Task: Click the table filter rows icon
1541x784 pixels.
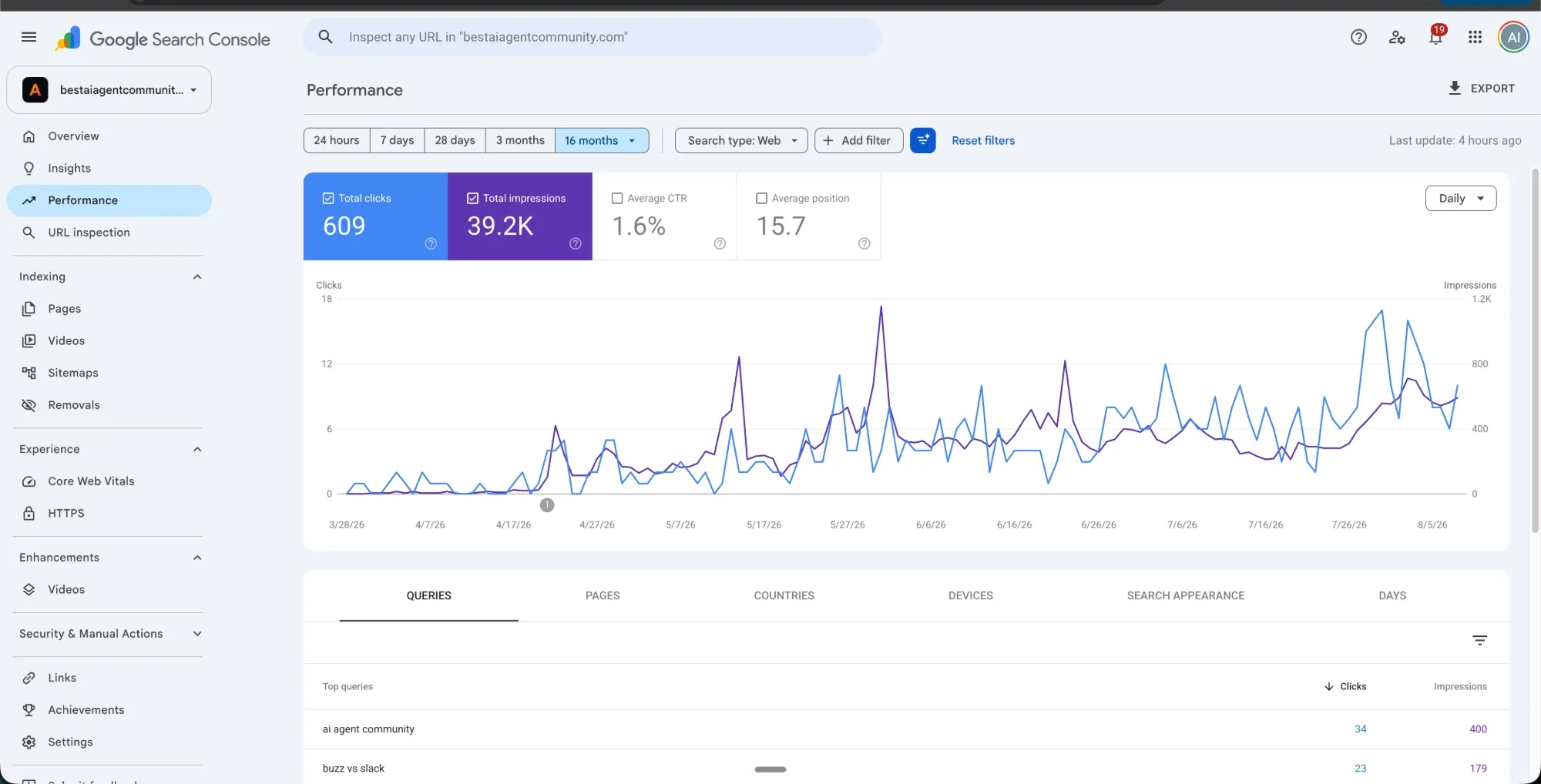Action: tap(1479, 640)
